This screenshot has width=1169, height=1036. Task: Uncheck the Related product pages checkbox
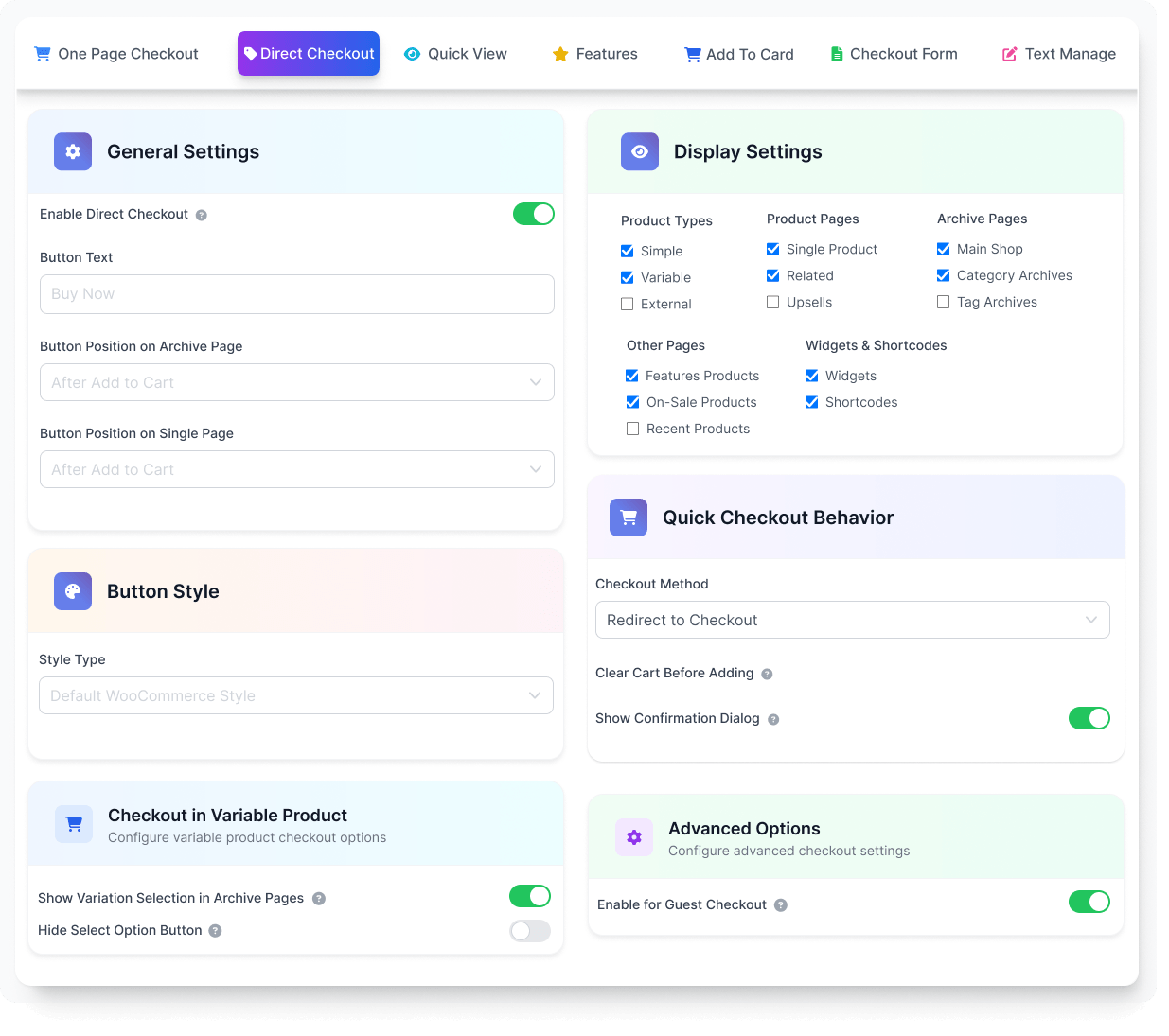772,275
